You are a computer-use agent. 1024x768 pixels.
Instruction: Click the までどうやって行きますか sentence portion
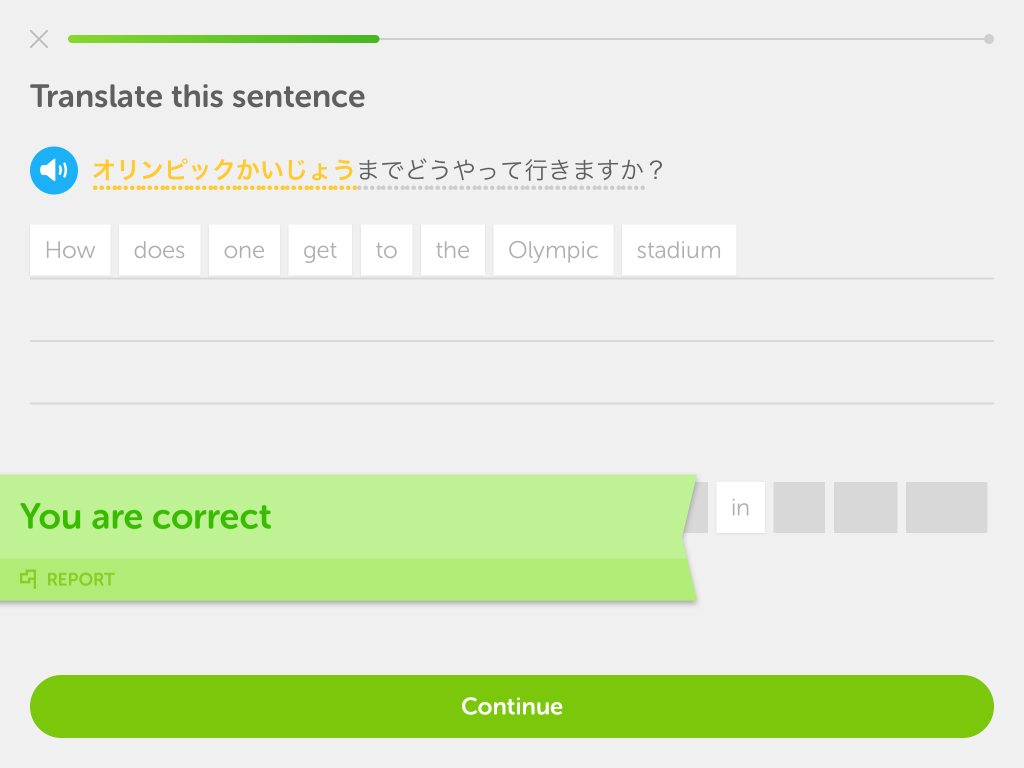tap(500, 170)
